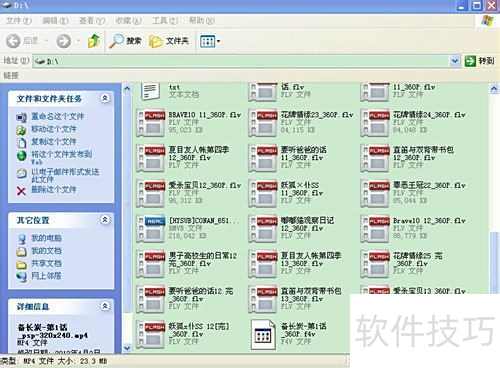
Task: Click the file list scroll up arrow
Action: tap(494, 89)
